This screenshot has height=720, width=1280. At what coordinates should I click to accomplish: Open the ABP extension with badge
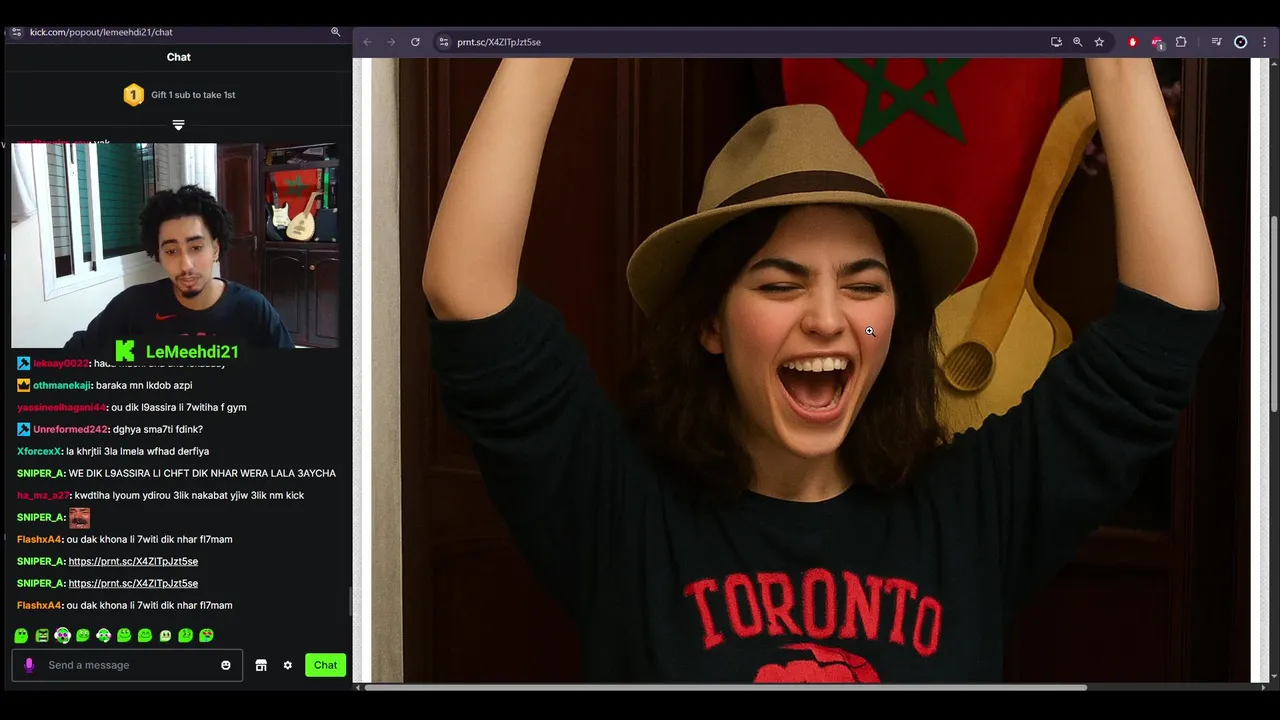click(1157, 42)
